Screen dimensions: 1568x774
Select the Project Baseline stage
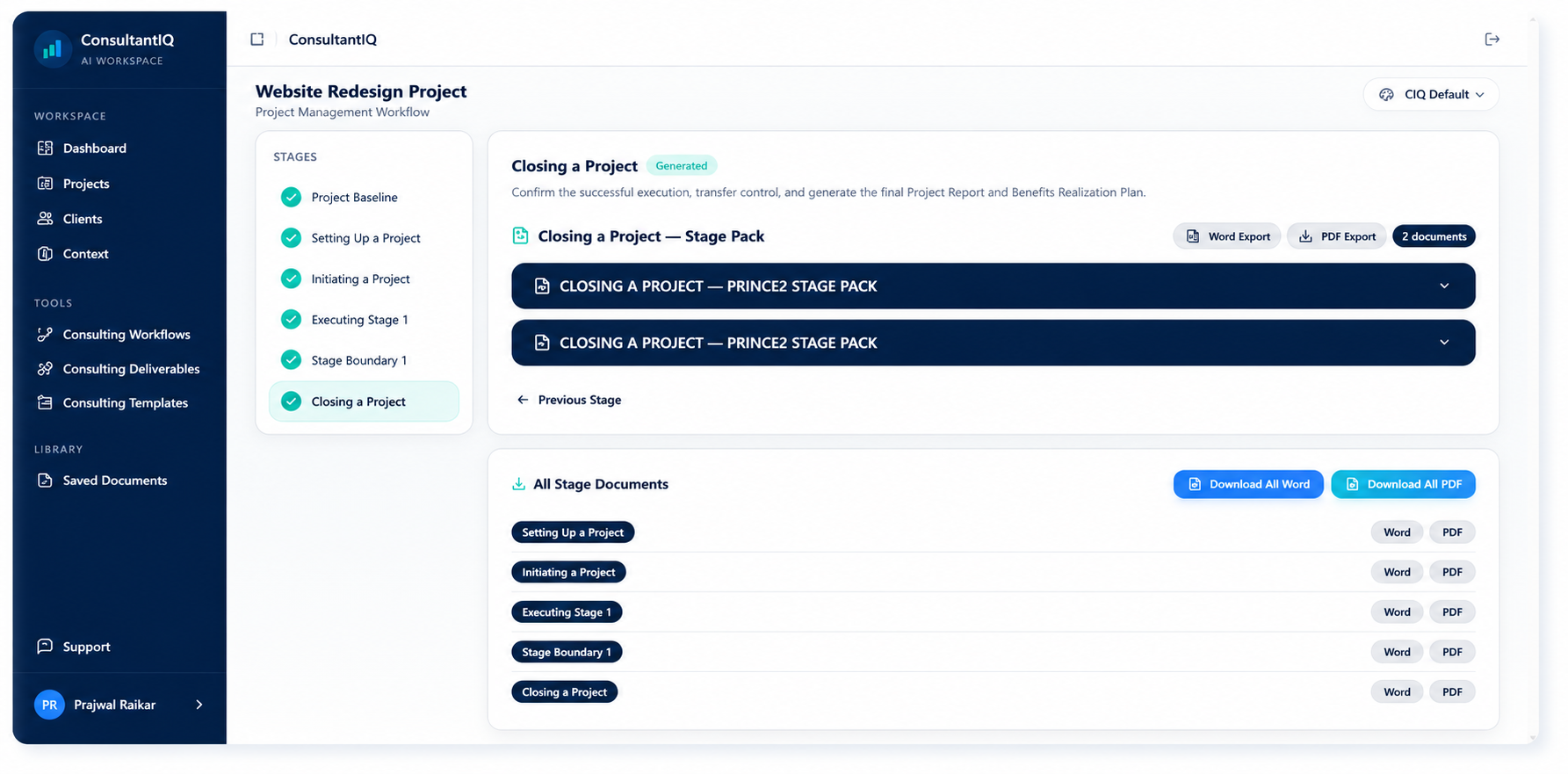pos(364,198)
